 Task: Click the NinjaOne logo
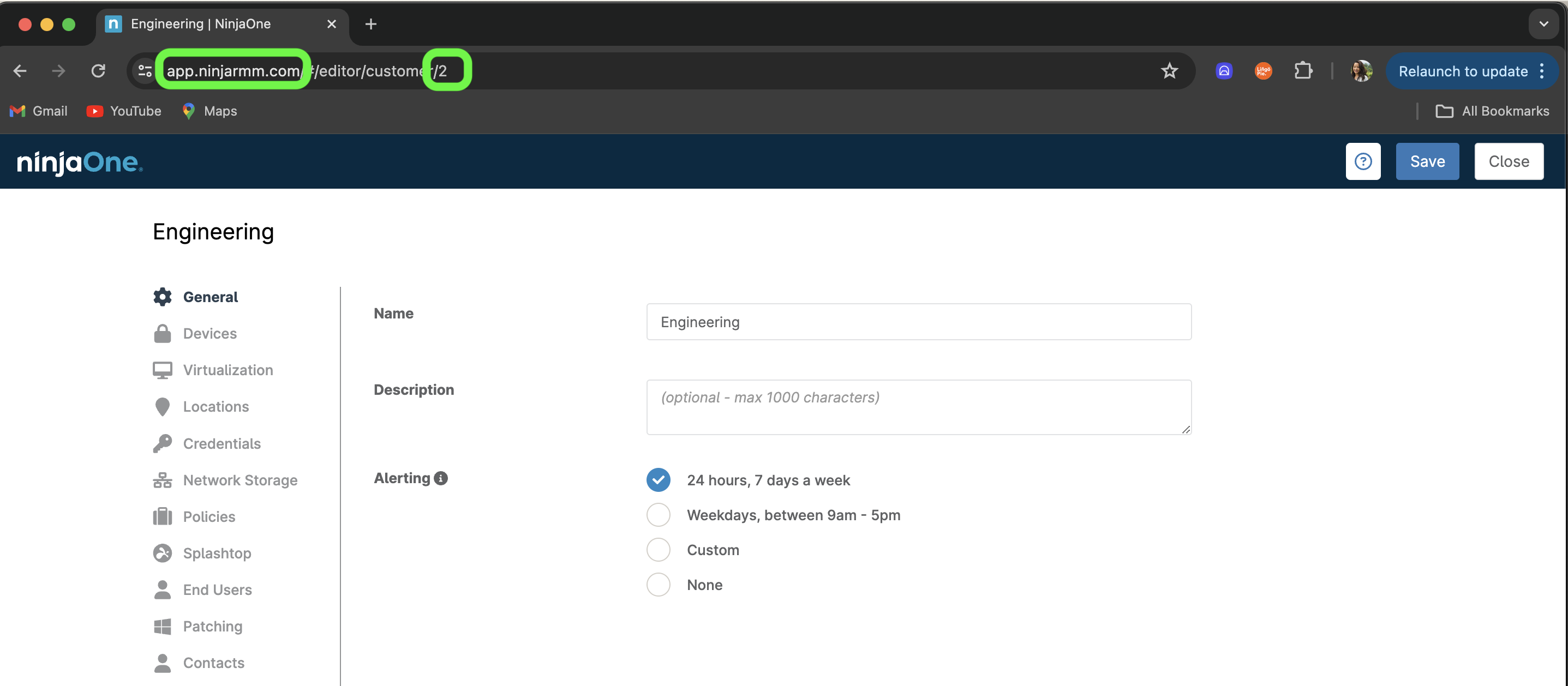click(80, 163)
